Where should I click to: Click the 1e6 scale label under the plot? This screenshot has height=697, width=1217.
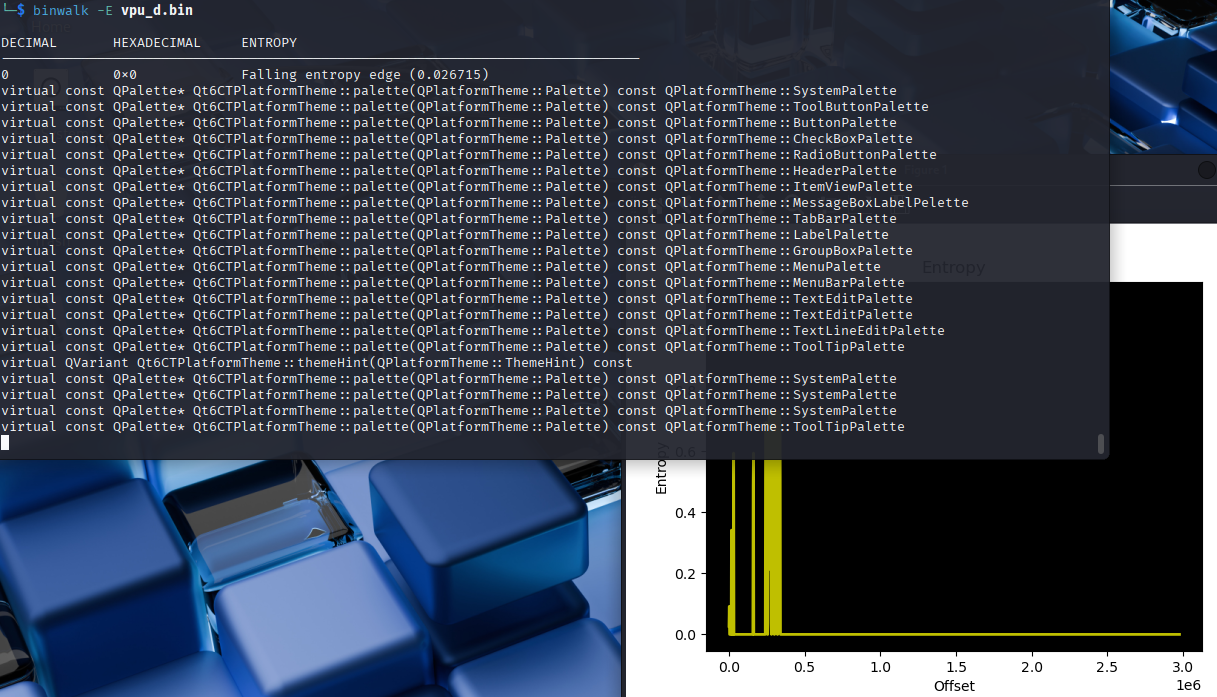click(1186, 686)
